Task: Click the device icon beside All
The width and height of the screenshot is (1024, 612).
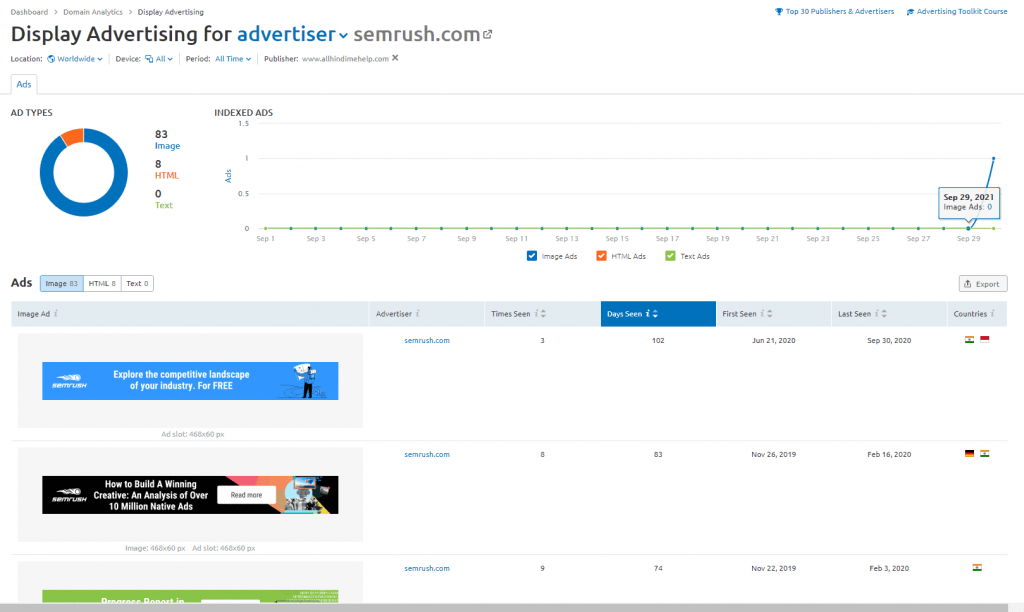Action: pyautogui.click(x=149, y=59)
